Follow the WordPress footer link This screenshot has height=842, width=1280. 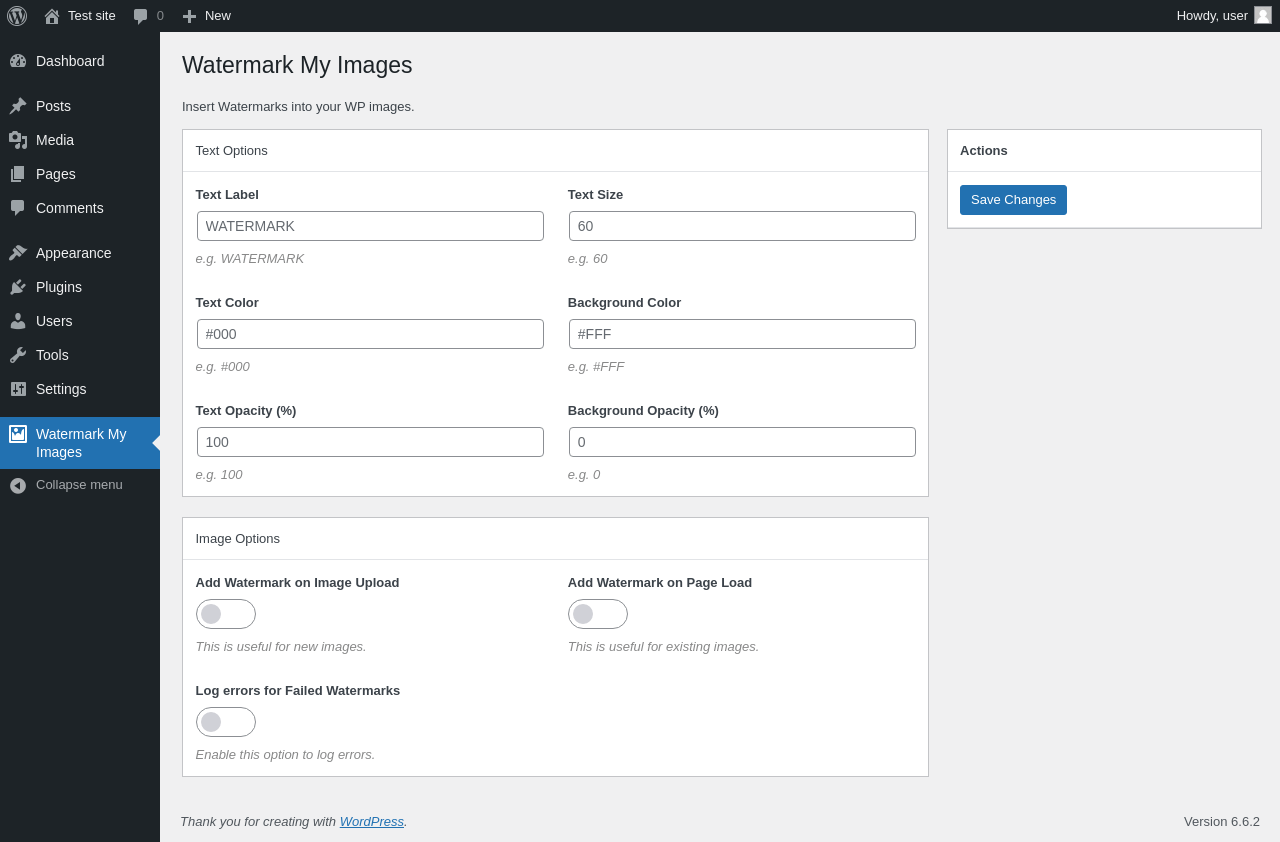coord(372,821)
